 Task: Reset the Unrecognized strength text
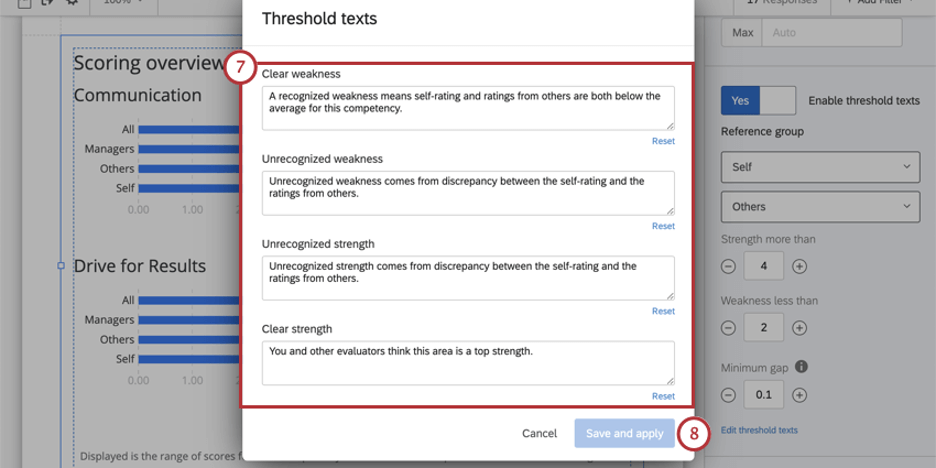coord(663,311)
